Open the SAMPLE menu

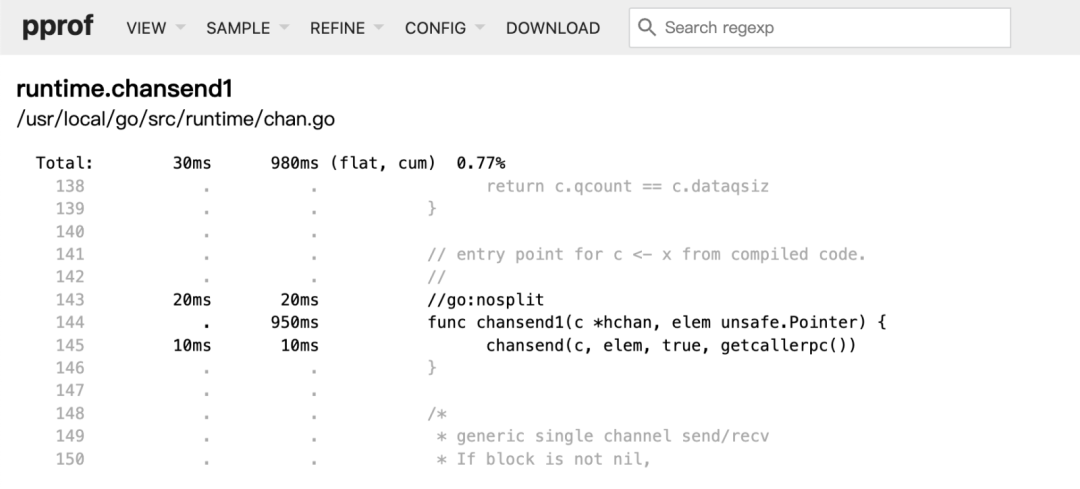(247, 28)
